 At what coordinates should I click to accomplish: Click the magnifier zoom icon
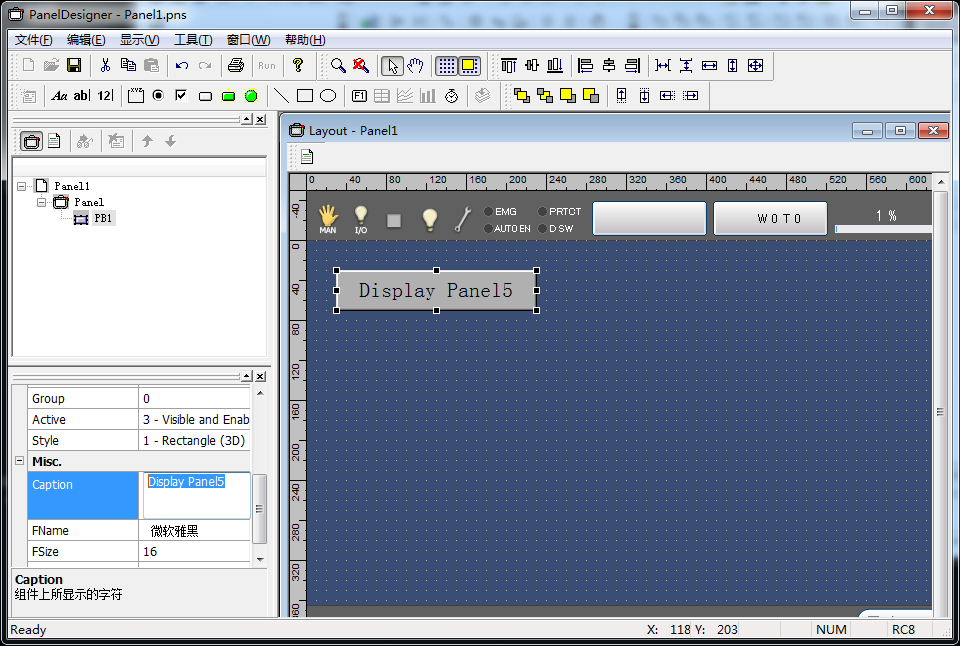tap(339, 66)
